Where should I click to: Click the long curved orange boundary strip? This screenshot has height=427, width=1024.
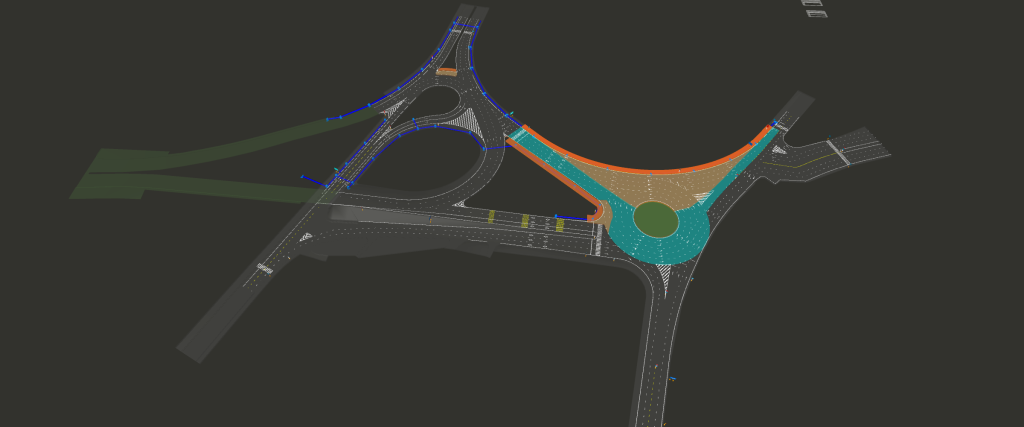[640, 168]
